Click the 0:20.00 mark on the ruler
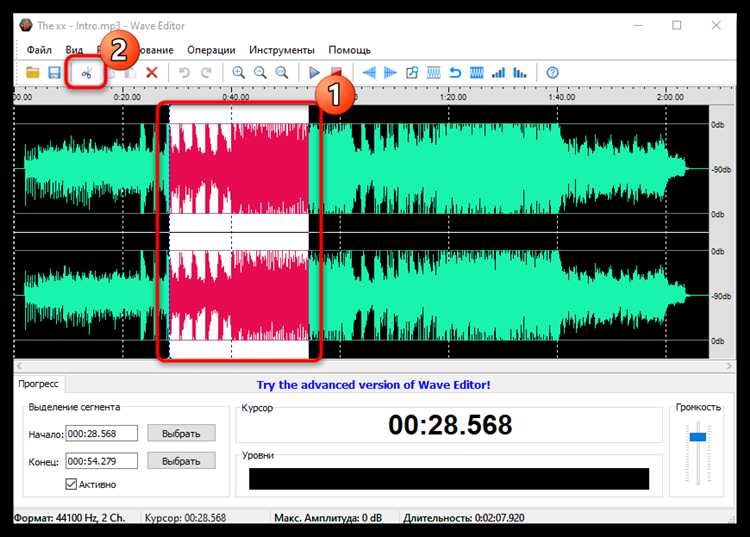Image resolution: width=750 pixels, height=537 pixels. point(127,97)
